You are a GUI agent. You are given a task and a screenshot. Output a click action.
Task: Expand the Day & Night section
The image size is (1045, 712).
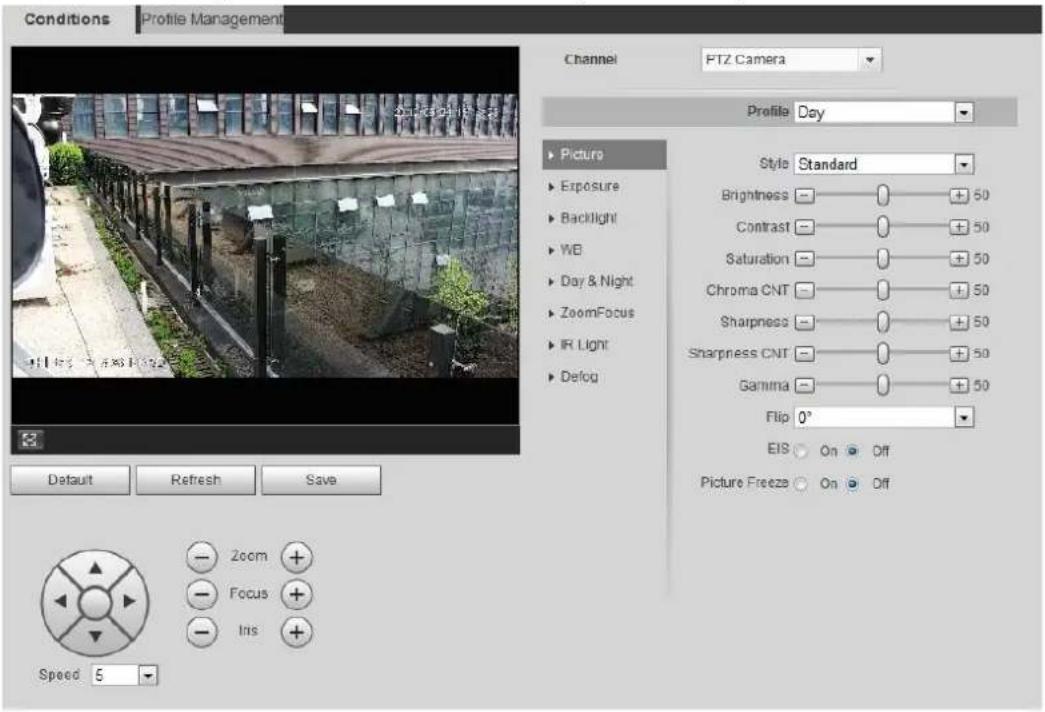click(x=596, y=281)
